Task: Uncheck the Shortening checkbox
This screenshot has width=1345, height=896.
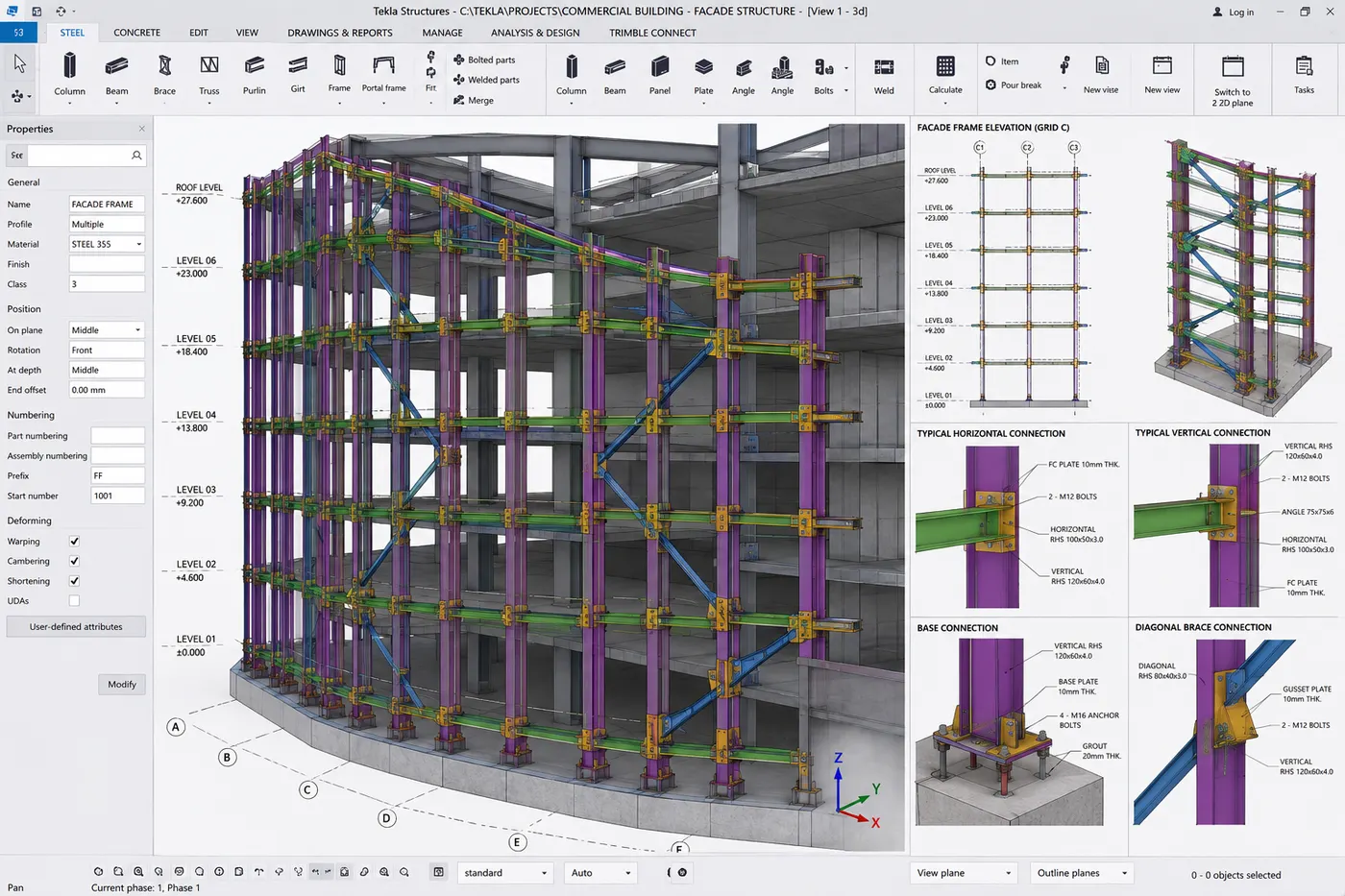Action: (x=74, y=581)
